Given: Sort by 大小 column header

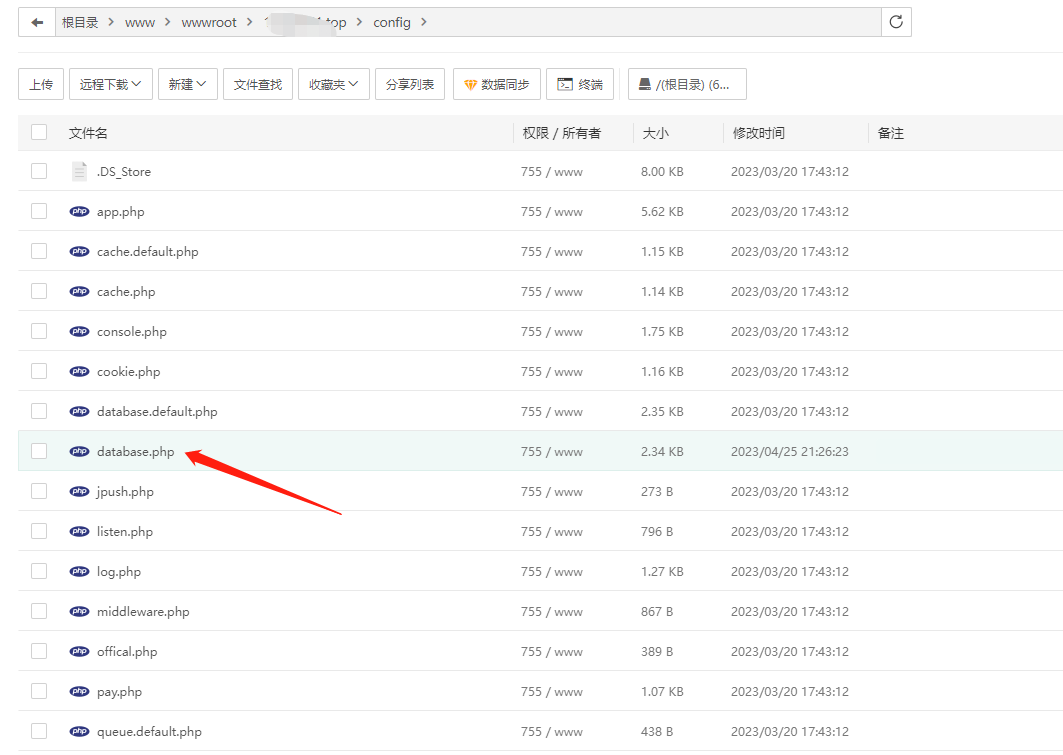Looking at the screenshot, I should [656, 133].
